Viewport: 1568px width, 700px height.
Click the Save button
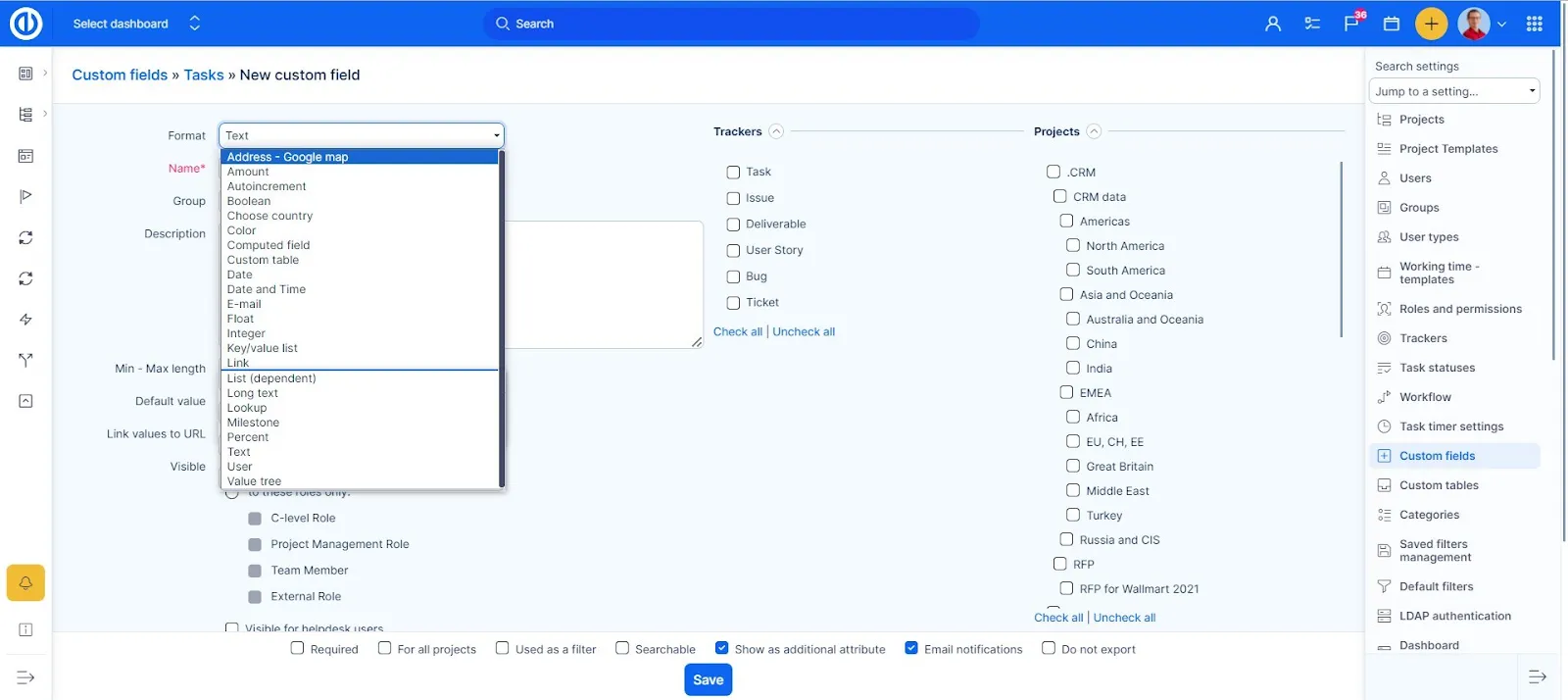point(708,679)
